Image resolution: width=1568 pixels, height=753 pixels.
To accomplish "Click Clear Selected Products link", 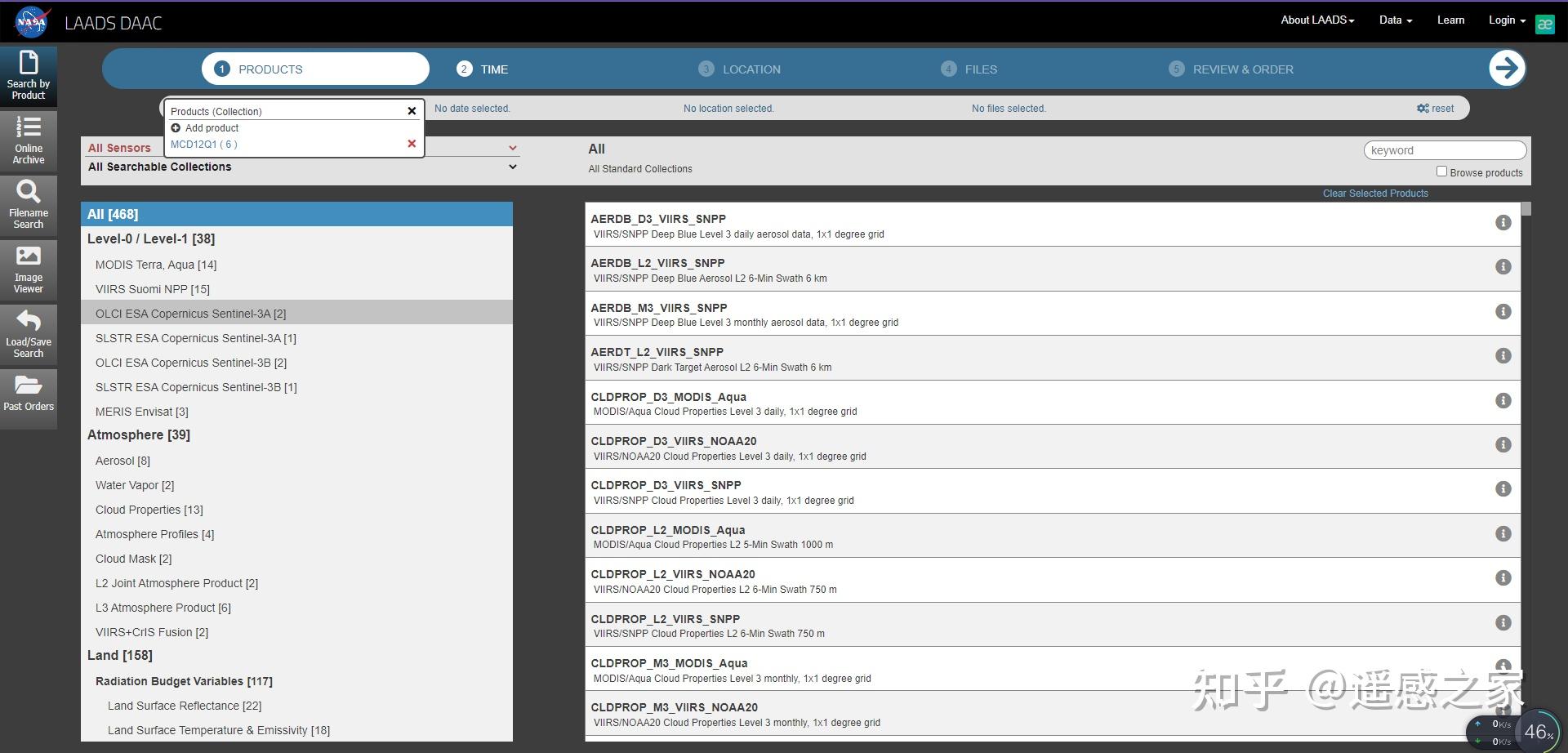I will (x=1375, y=194).
